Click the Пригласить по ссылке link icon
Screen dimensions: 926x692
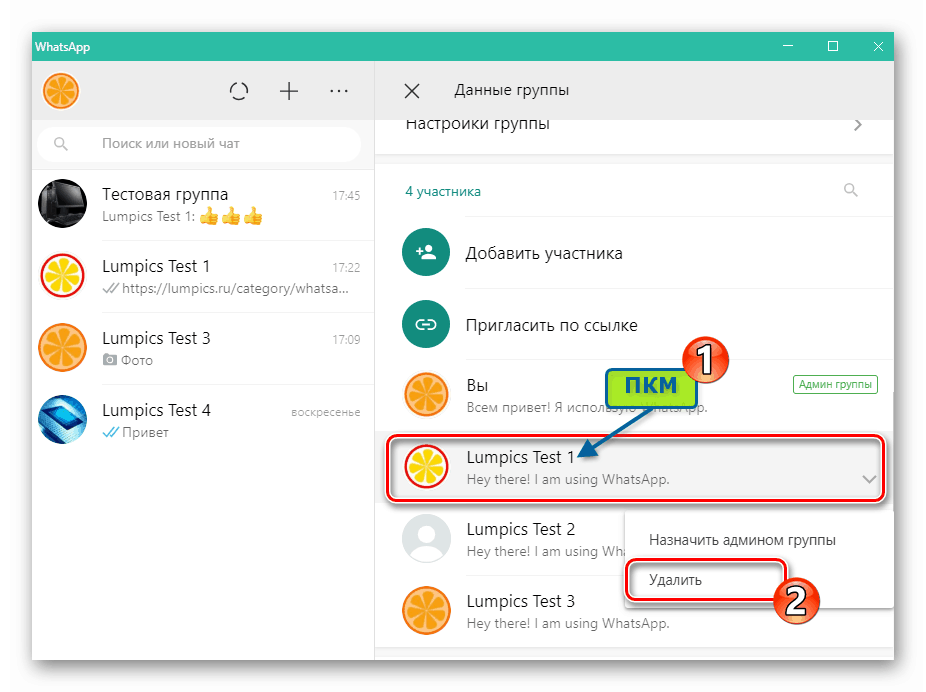click(426, 324)
